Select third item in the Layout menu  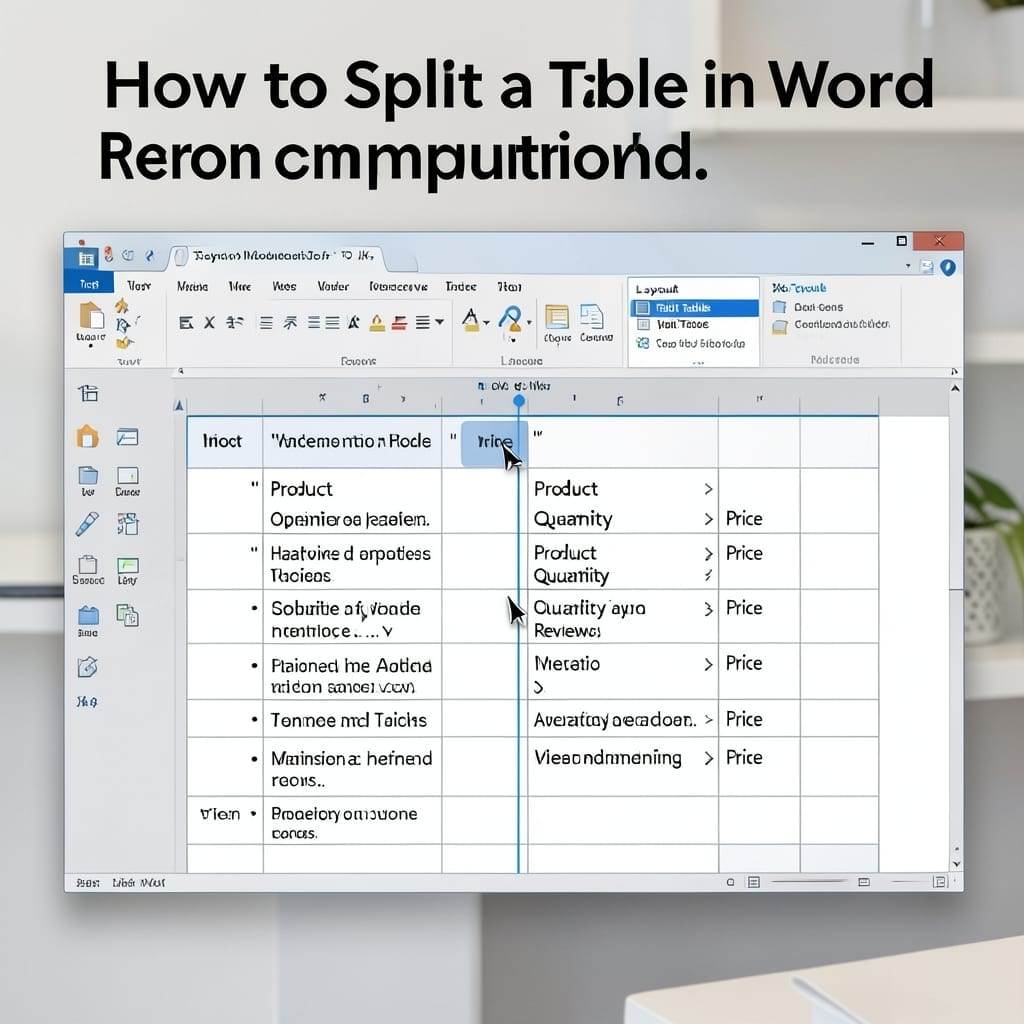click(694, 344)
